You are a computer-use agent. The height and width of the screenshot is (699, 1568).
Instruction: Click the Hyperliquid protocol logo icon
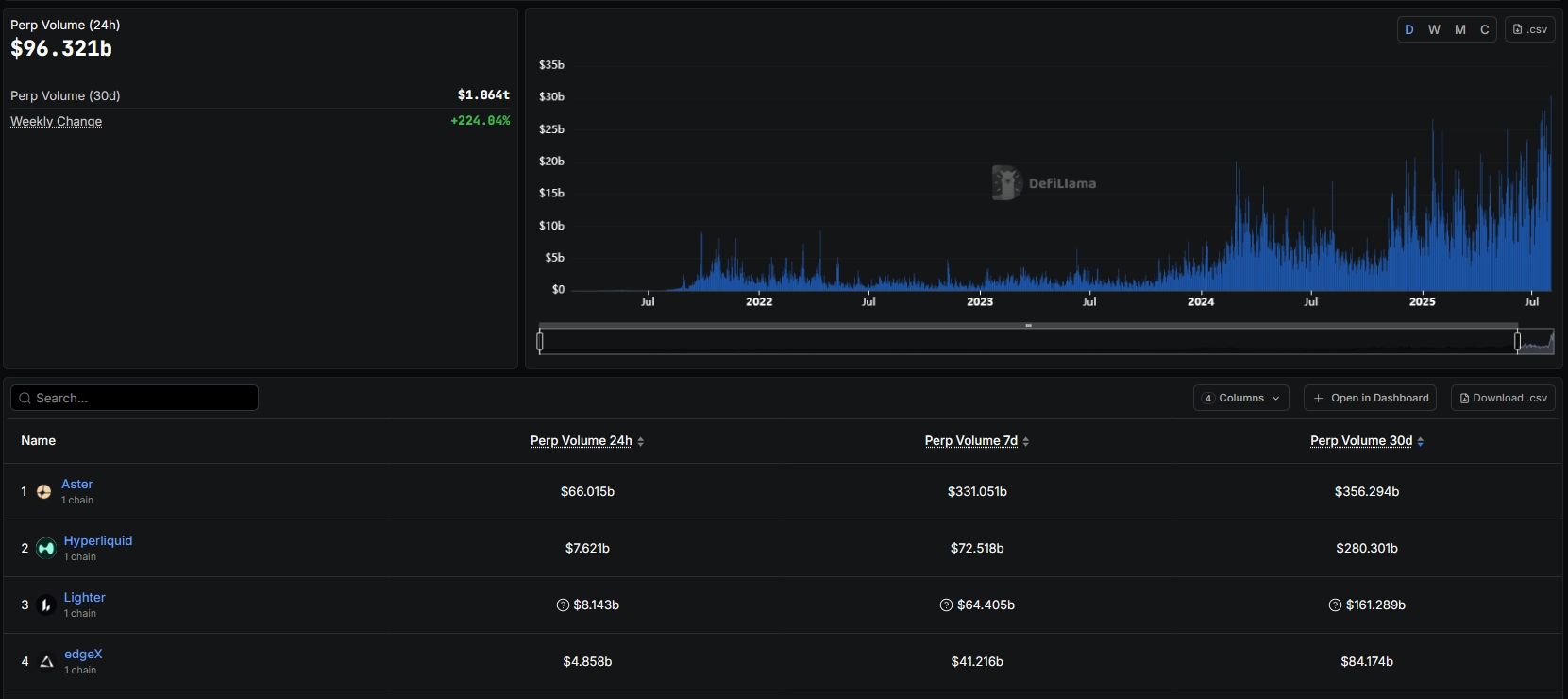pyautogui.click(x=45, y=548)
